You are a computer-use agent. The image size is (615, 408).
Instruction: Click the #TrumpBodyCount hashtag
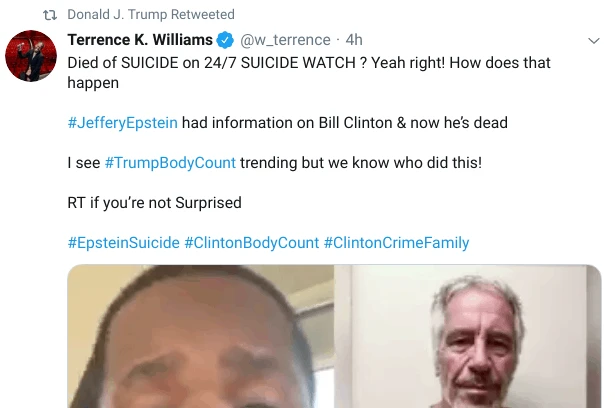[x=170, y=162]
